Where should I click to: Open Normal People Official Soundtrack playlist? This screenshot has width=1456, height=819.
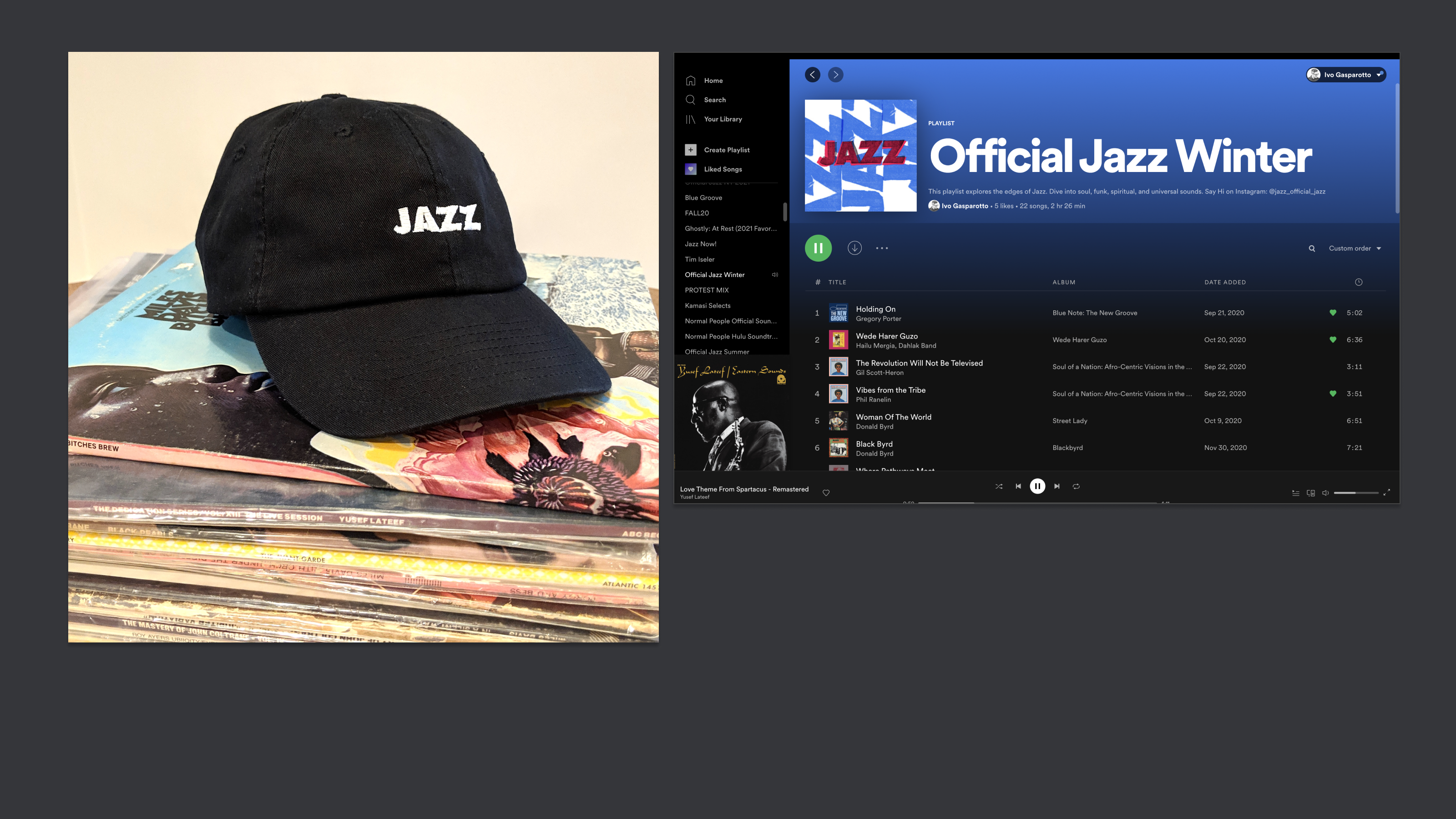pos(731,320)
